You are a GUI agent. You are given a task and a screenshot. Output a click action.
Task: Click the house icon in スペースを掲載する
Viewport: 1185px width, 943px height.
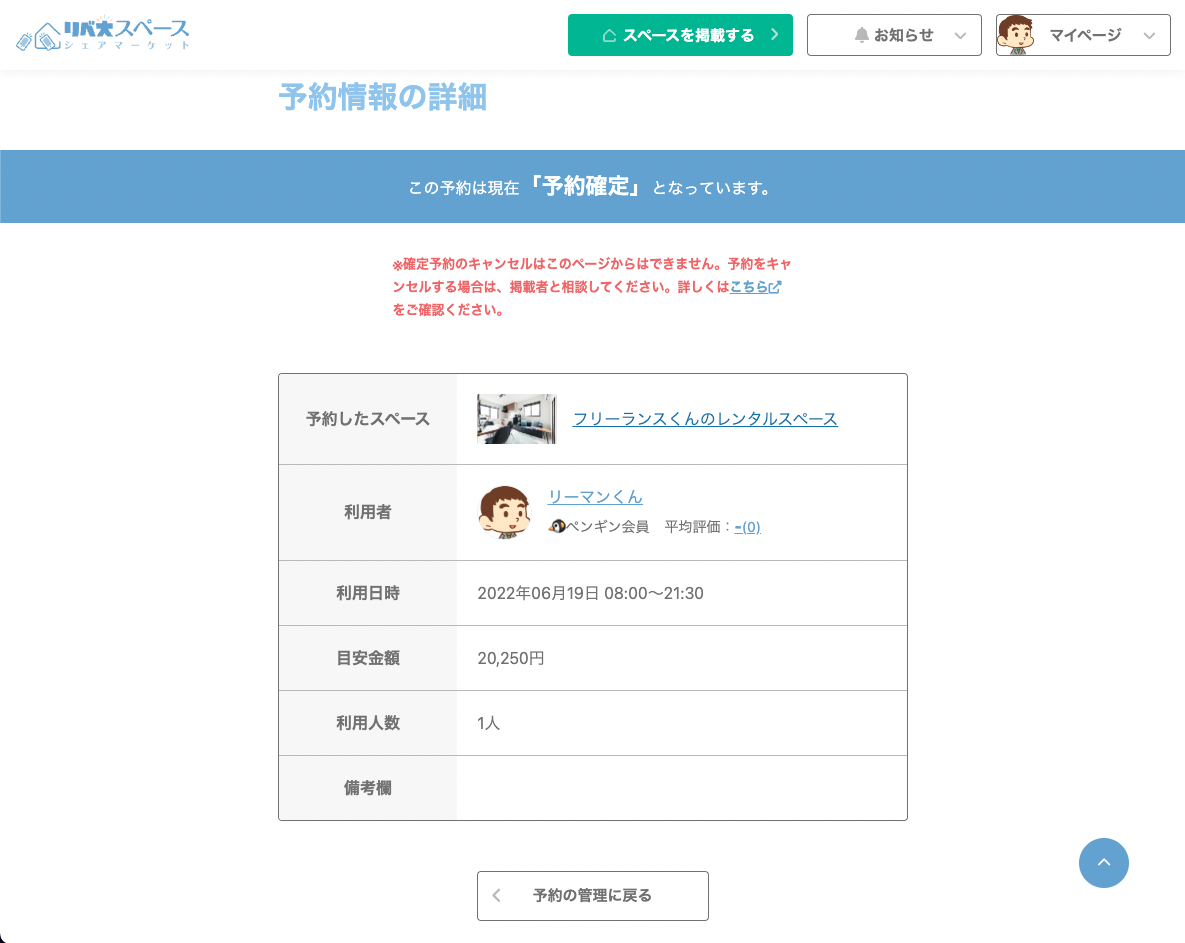click(x=609, y=36)
